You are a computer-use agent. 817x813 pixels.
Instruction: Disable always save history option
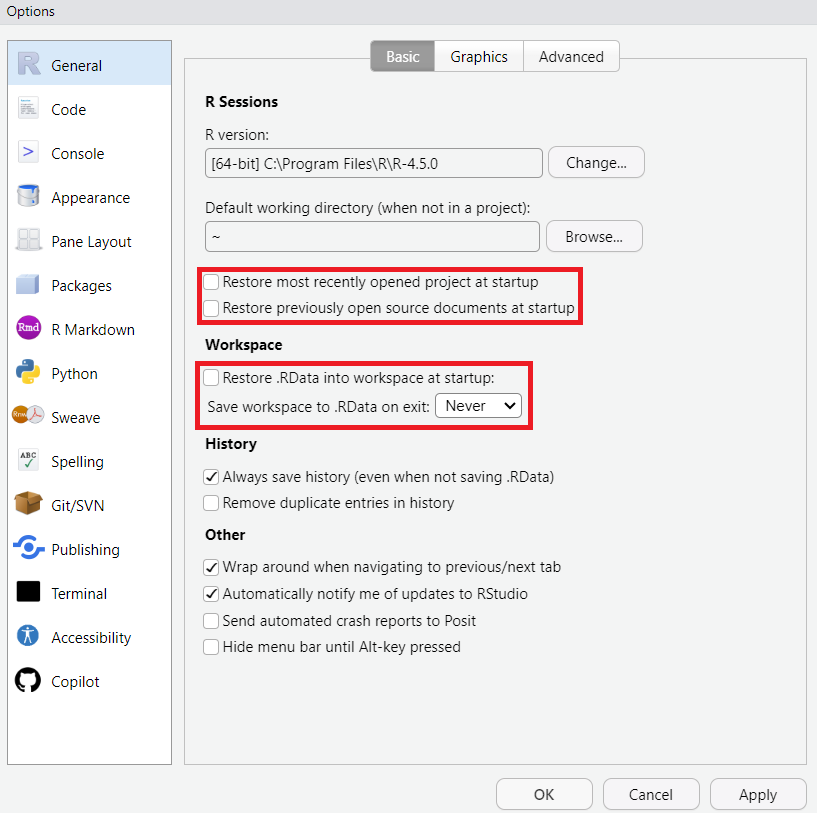(x=211, y=477)
